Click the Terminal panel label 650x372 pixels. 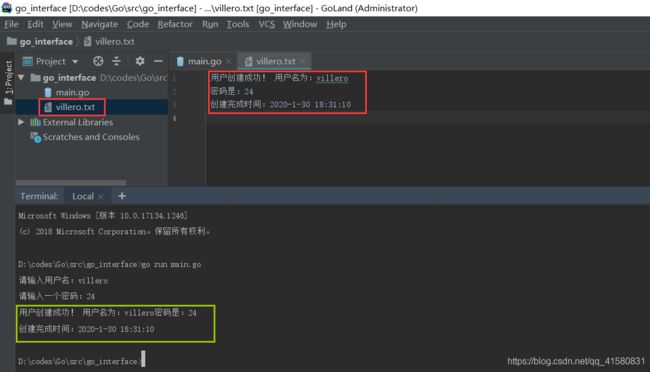(39, 196)
